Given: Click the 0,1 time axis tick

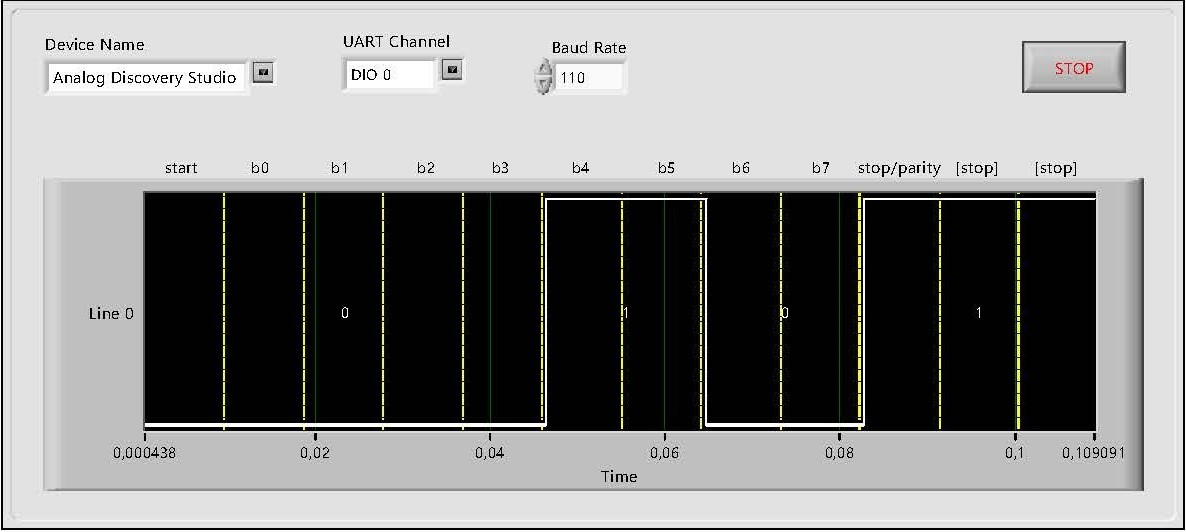Looking at the screenshot, I should click(1014, 453).
